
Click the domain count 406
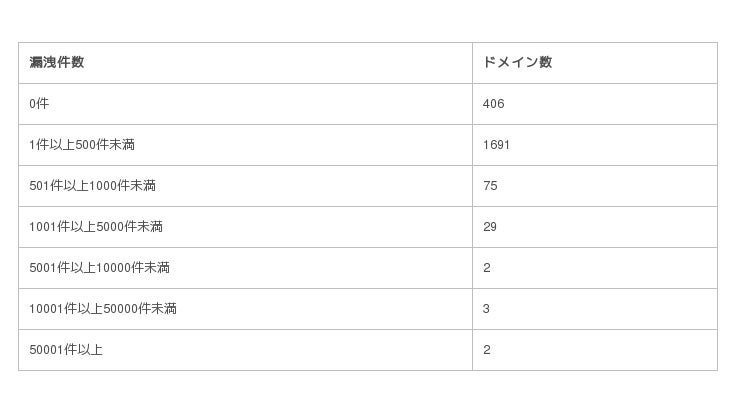(493, 104)
